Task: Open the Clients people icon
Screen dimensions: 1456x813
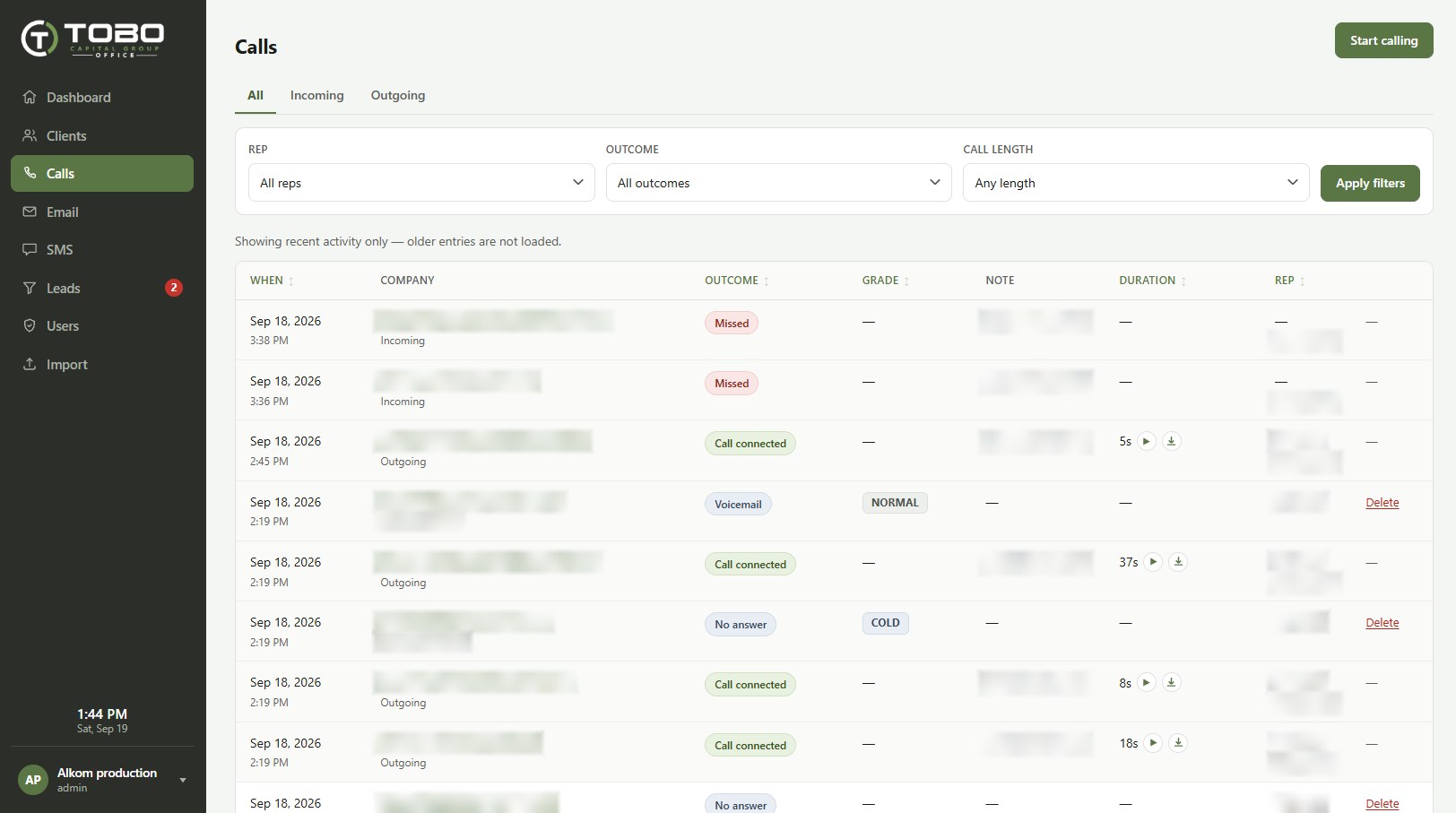Action: [x=30, y=135]
